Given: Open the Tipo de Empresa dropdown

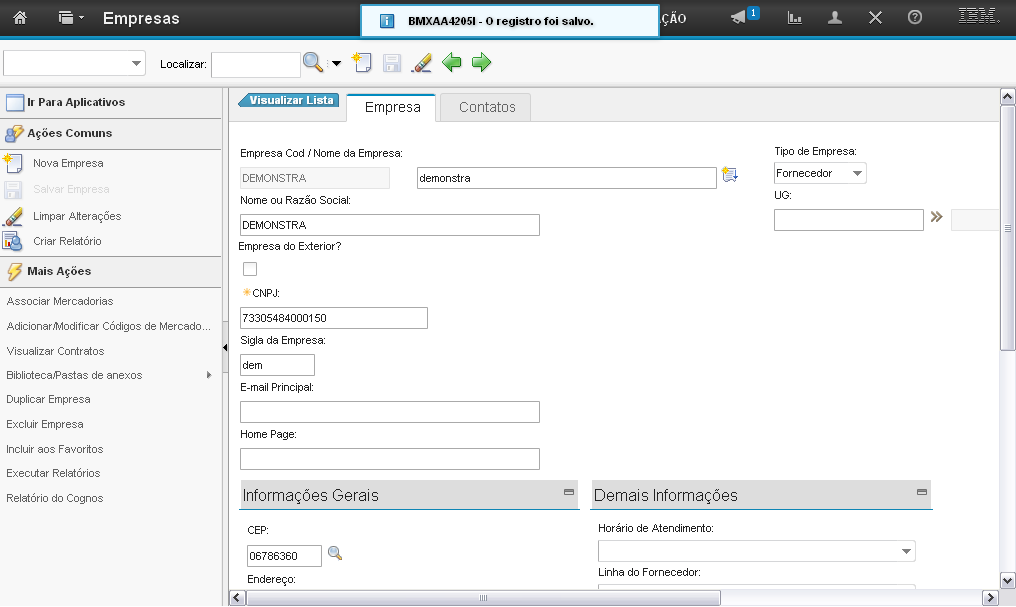Looking at the screenshot, I should (x=820, y=174).
